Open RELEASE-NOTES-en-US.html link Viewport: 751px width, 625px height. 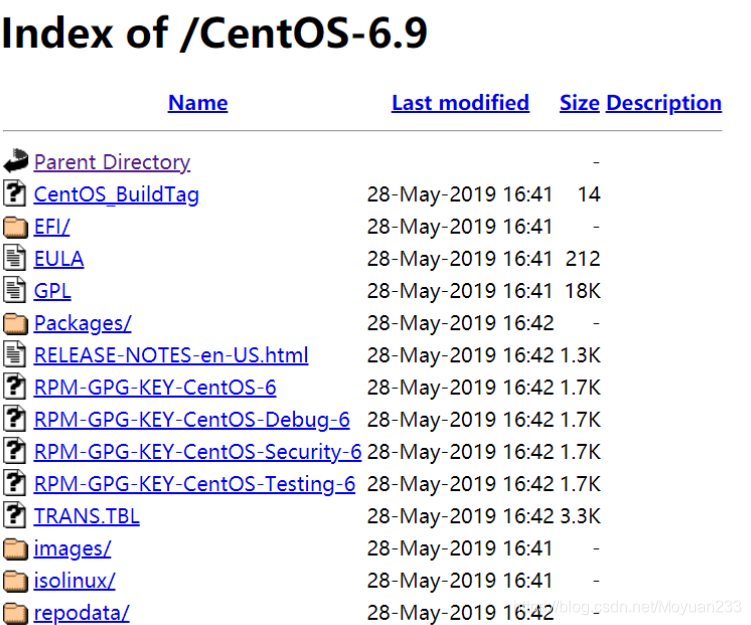point(171,355)
